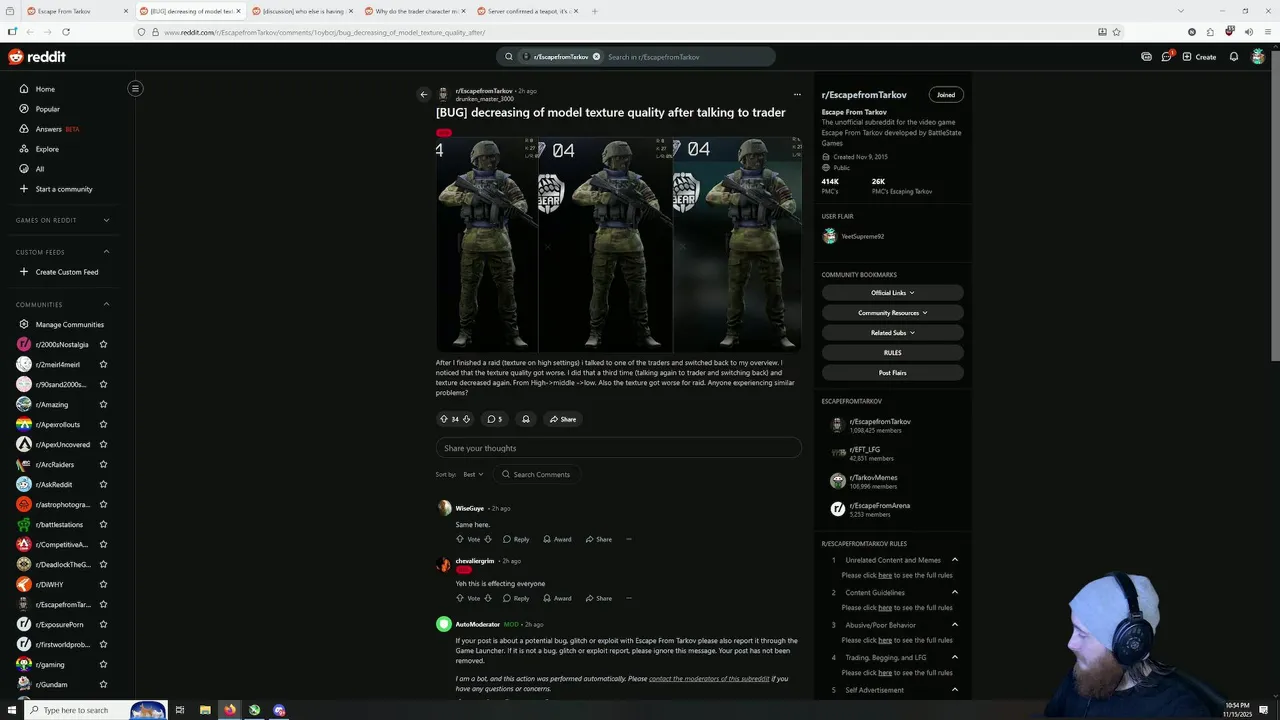Expand Related Subs dropdown
This screenshot has height=720, width=1280.
pyautogui.click(x=892, y=333)
